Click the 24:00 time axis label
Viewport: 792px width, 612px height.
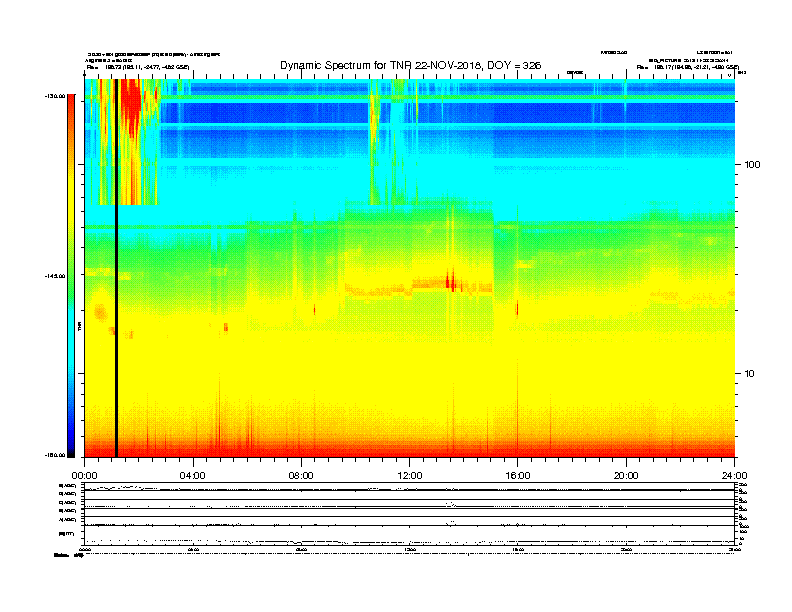point(734,476)
